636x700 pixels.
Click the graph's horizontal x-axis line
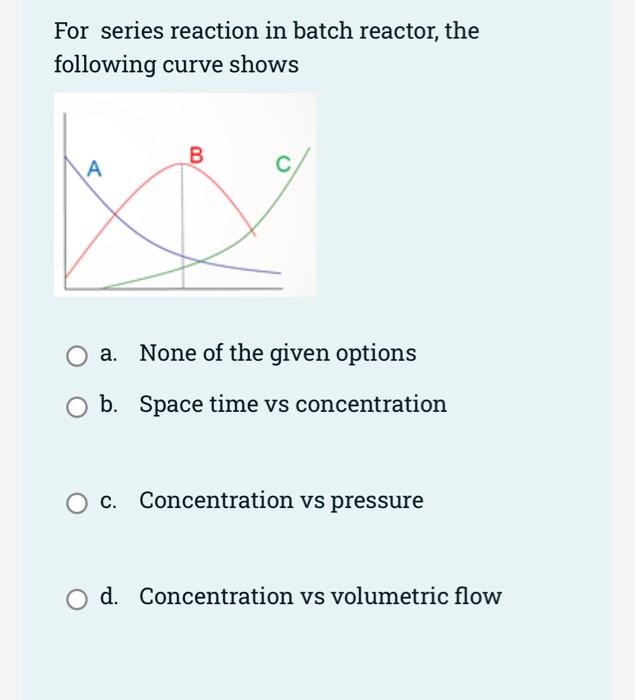click(x=170, y=289)
